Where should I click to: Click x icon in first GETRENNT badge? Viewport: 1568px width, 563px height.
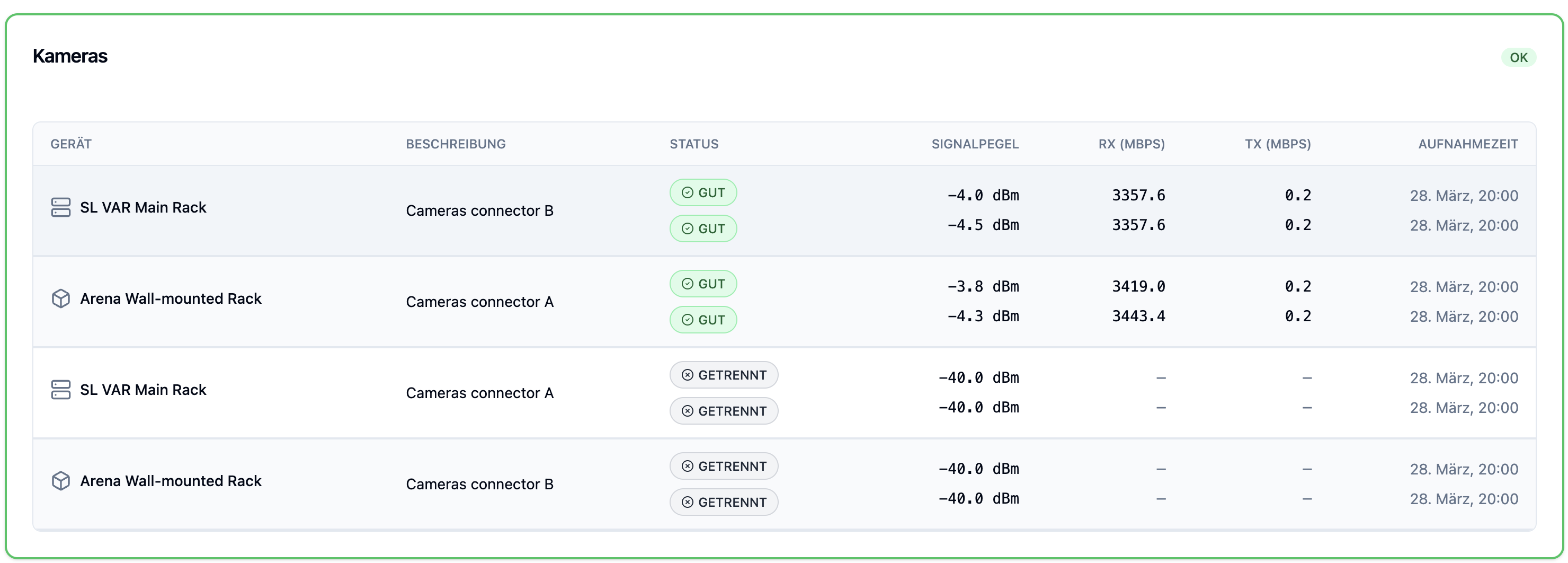click(x=687, y=375)
